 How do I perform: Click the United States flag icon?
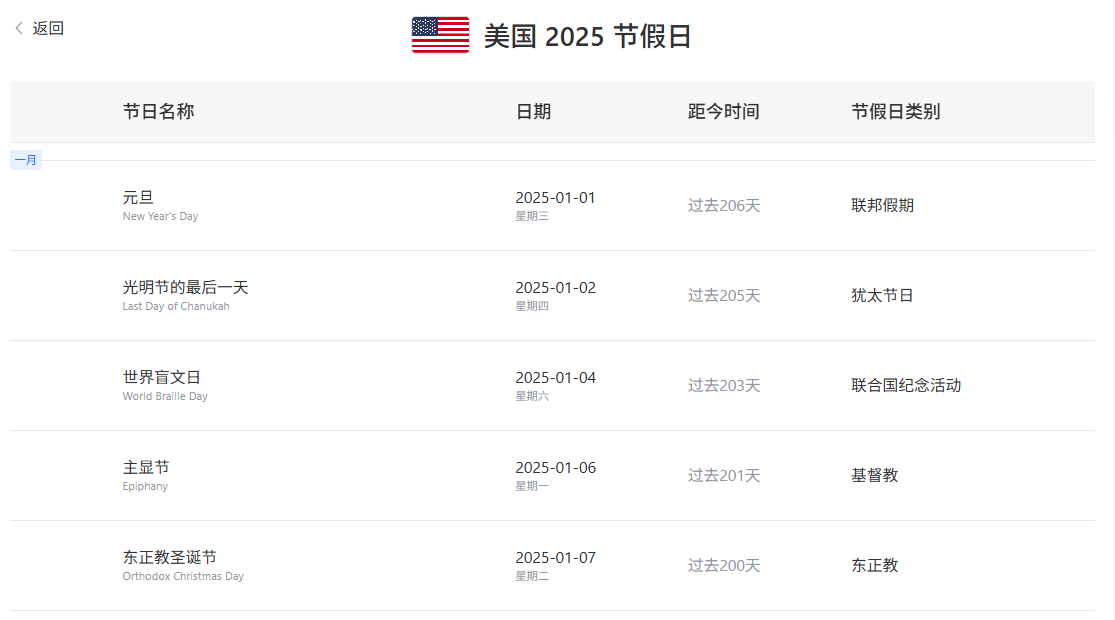point(440,35)
